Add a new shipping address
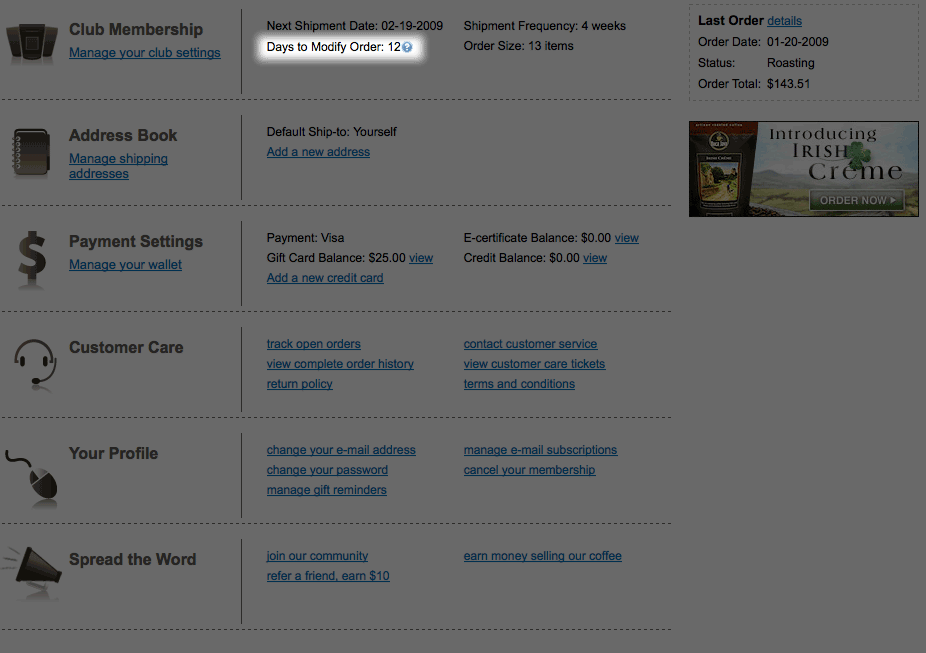The image size is (926, 653). 316,151
